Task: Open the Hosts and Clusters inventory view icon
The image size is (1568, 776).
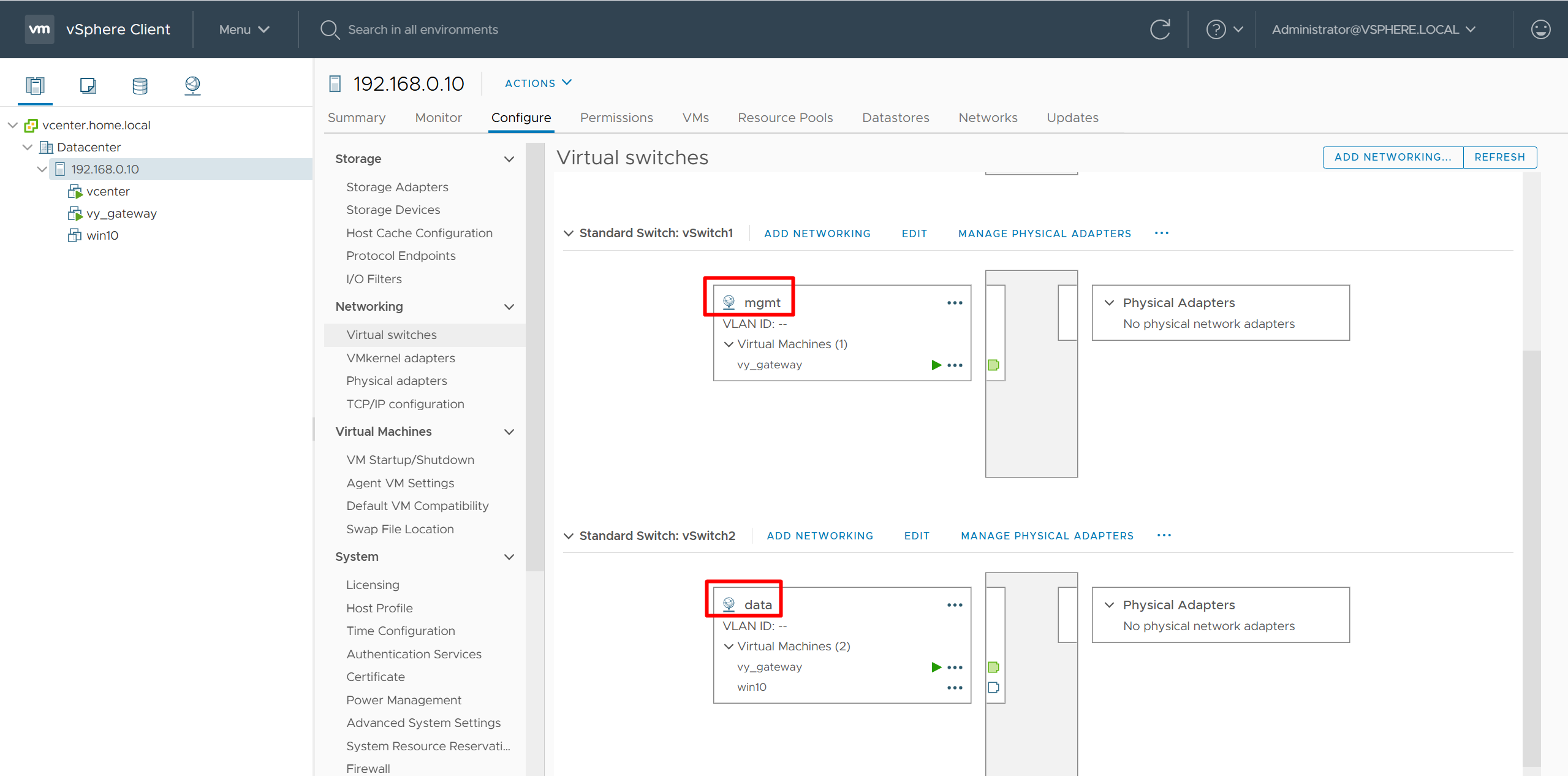Action: [35, 85]
